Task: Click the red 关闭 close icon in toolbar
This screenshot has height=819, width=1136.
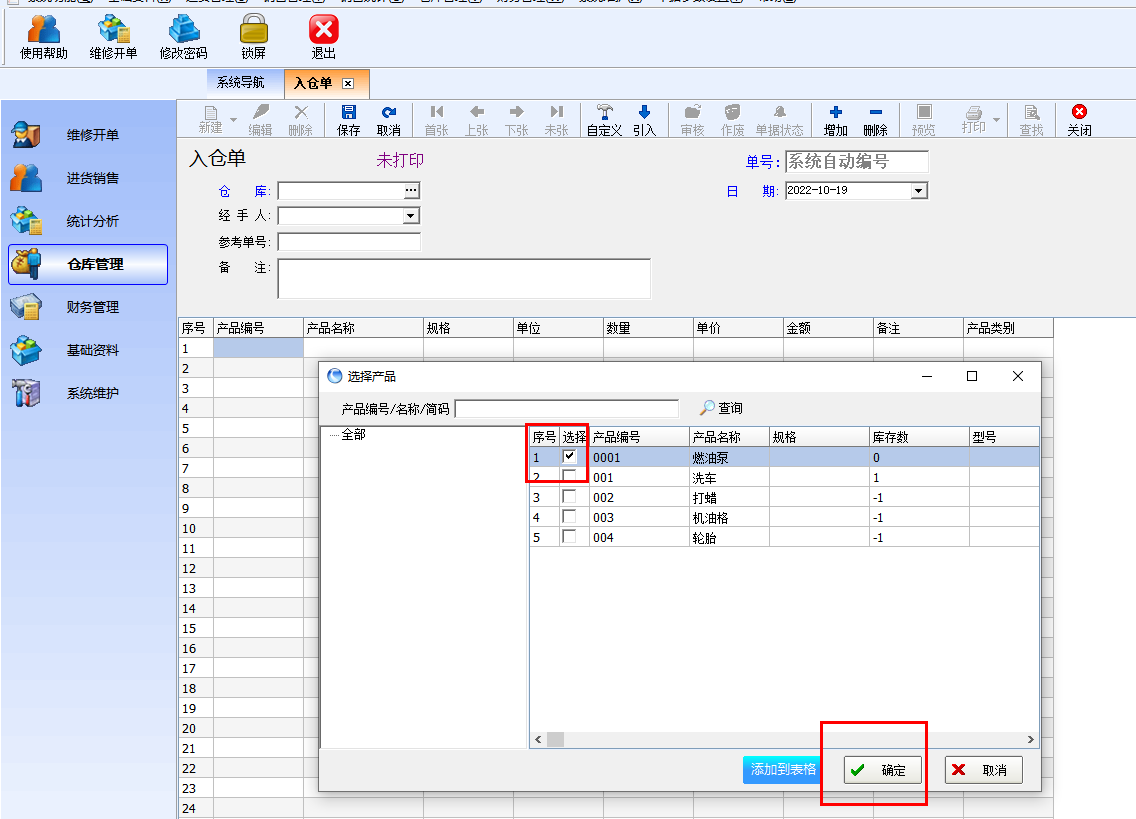Action: (1079, 120)
